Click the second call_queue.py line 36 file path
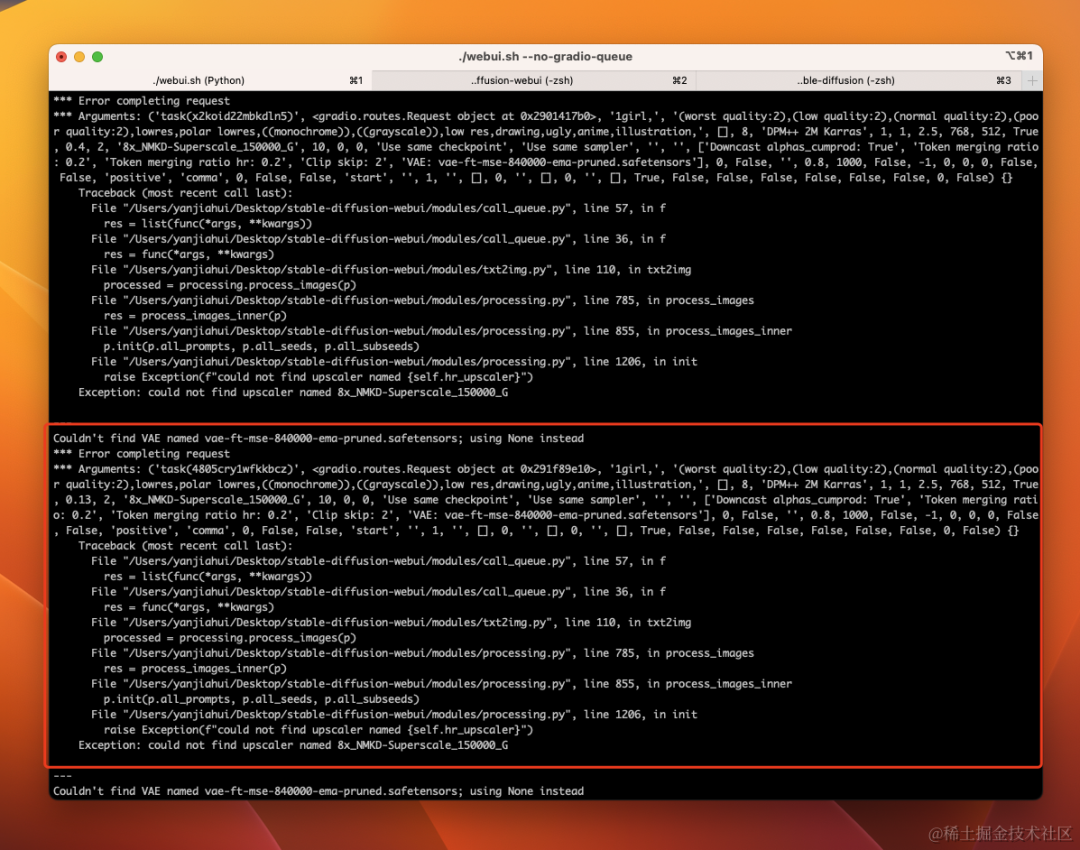Viewport: 1080px width, 850px height. [378, 592]
